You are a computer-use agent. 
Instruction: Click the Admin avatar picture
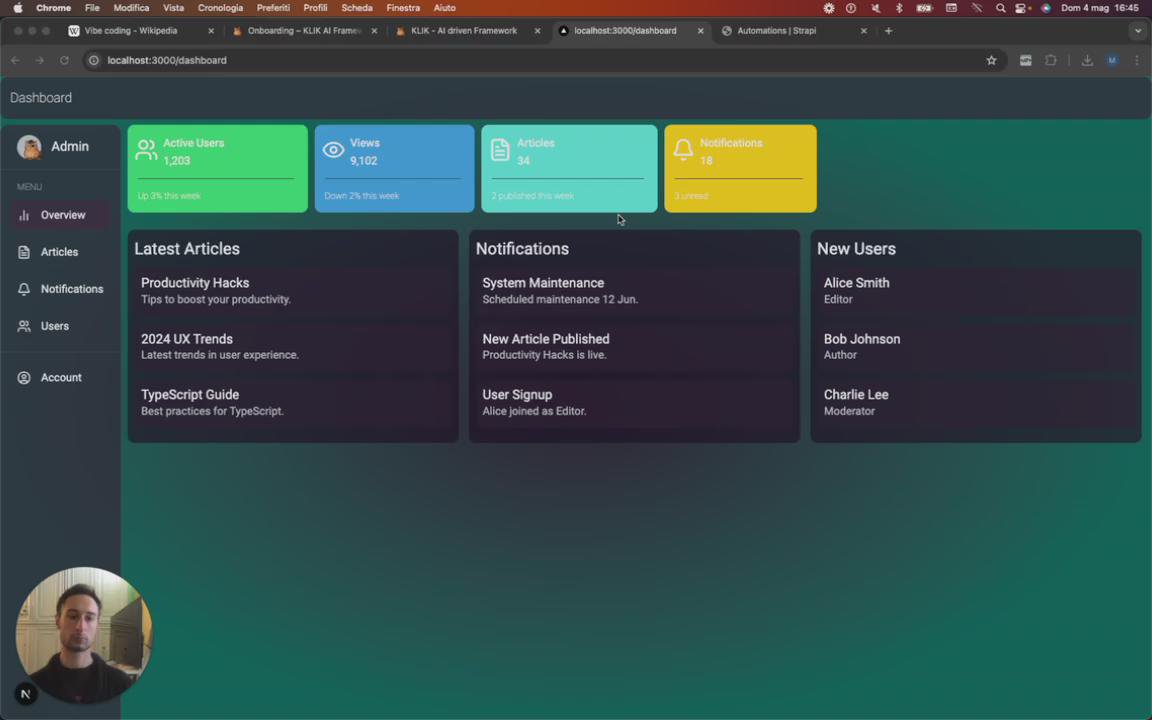click(29, 147)
